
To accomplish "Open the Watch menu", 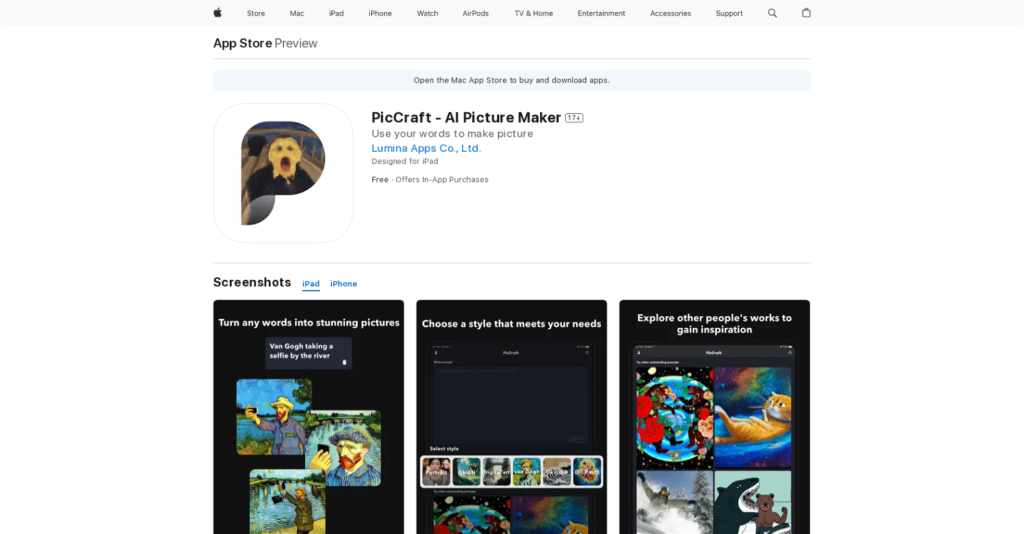I will pyautogui.click(x=428, y=13).
